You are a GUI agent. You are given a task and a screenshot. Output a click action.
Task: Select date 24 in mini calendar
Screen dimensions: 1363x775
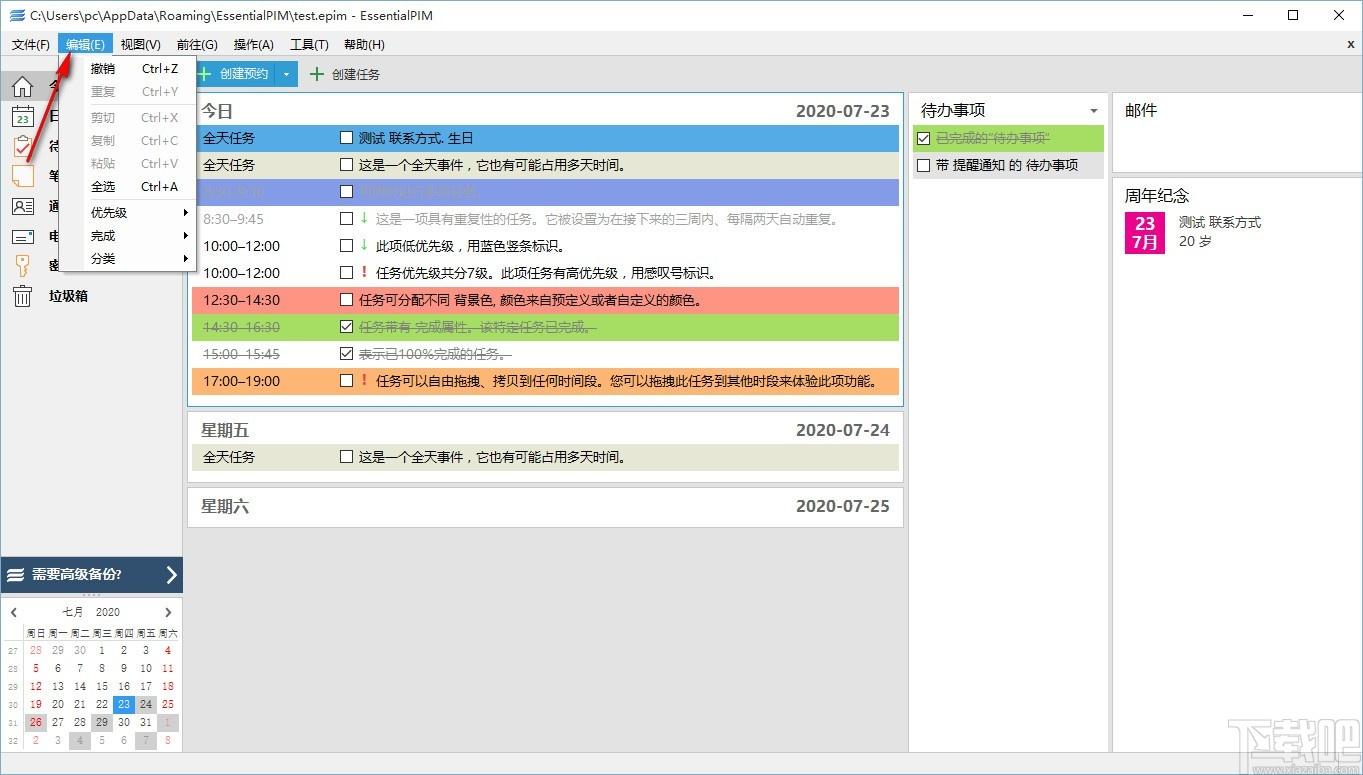(x=146, y=704)
